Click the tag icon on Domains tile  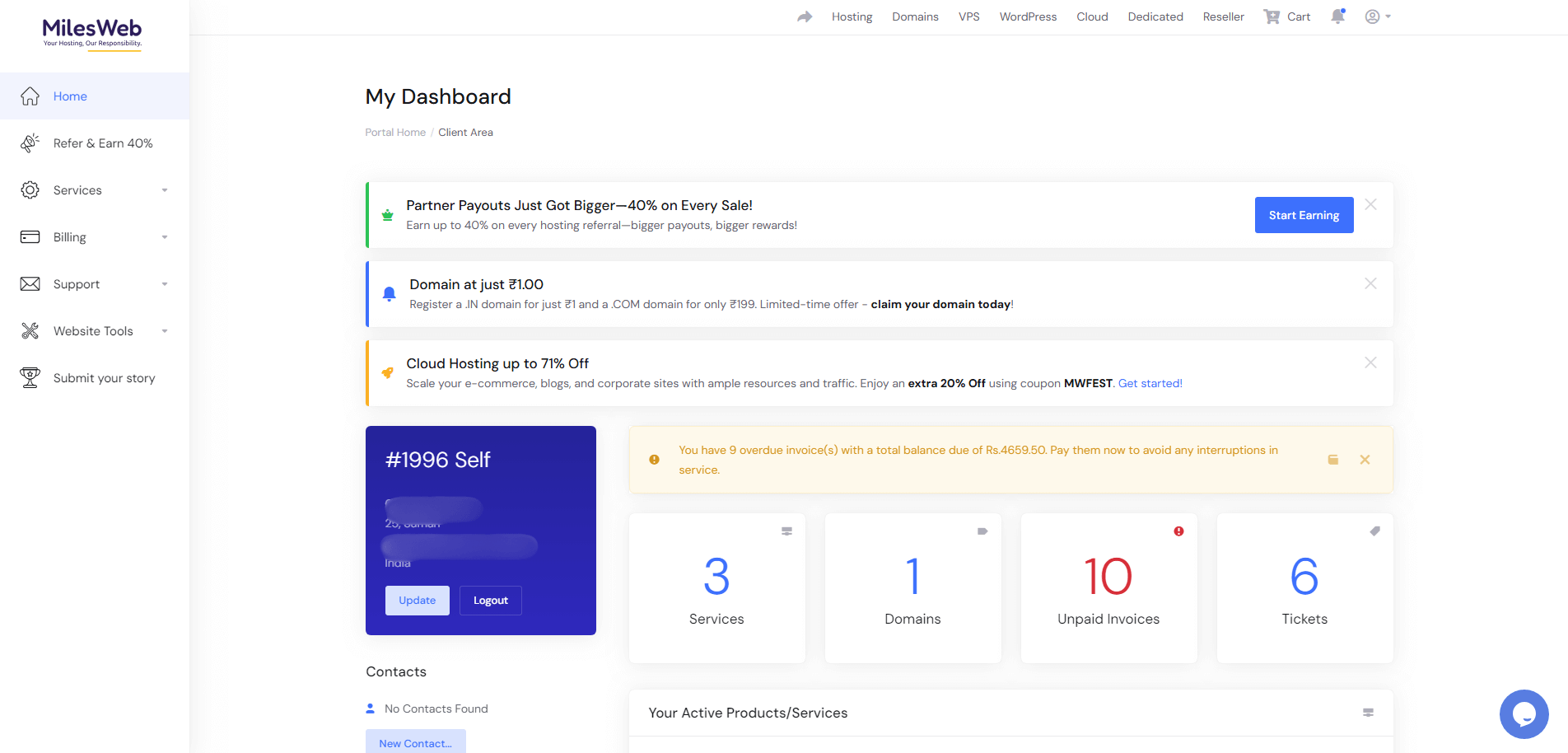tap(982, 531)
